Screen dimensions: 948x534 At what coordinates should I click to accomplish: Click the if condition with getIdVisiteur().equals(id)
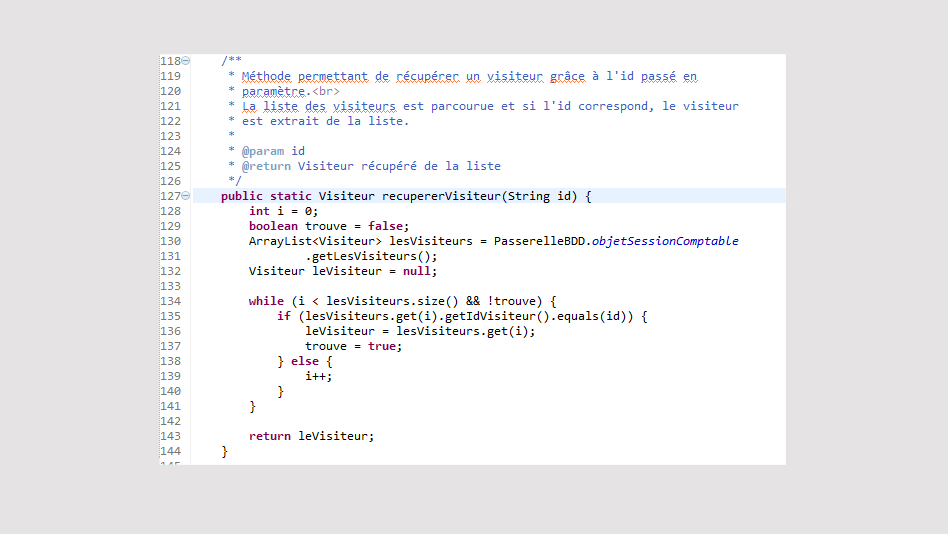point(462,316)
